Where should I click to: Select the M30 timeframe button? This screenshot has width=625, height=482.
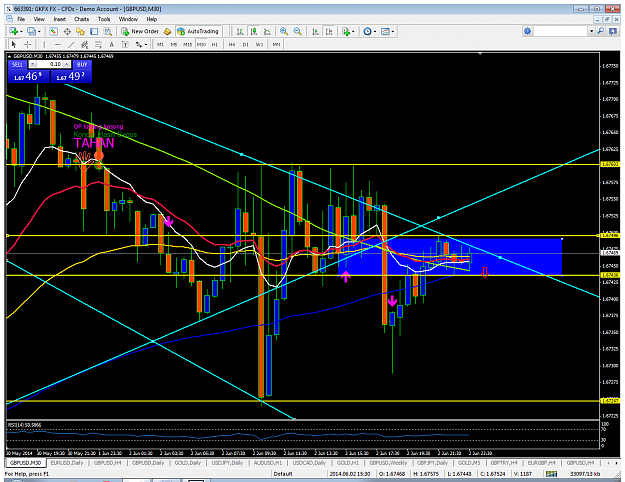(201, 45)
